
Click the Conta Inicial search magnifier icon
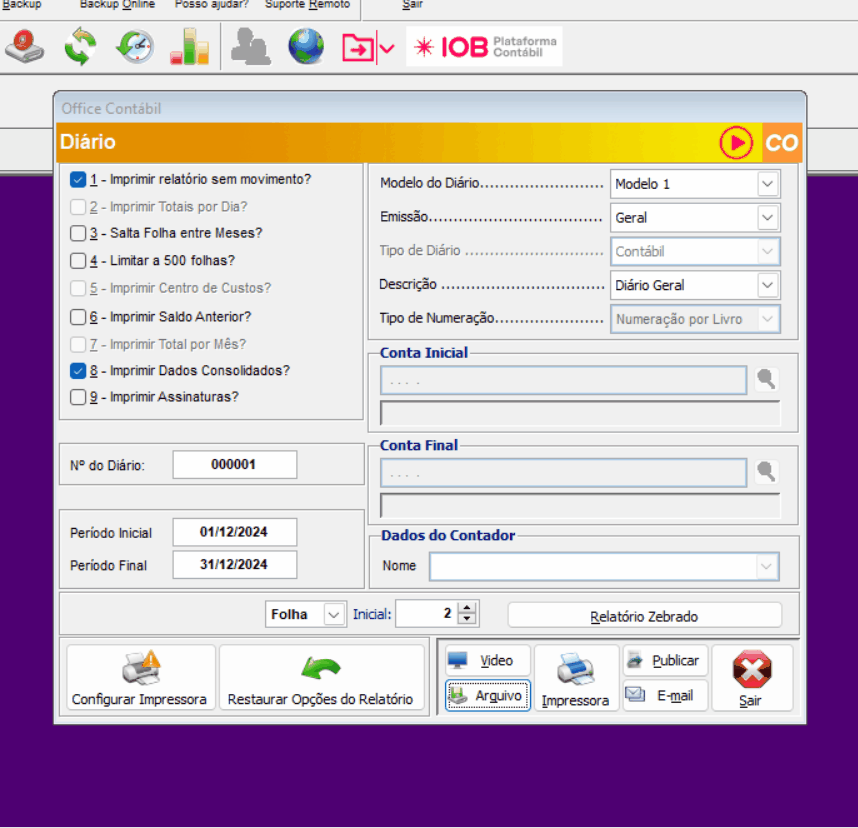pyautogui.click(x=766, y=380)
